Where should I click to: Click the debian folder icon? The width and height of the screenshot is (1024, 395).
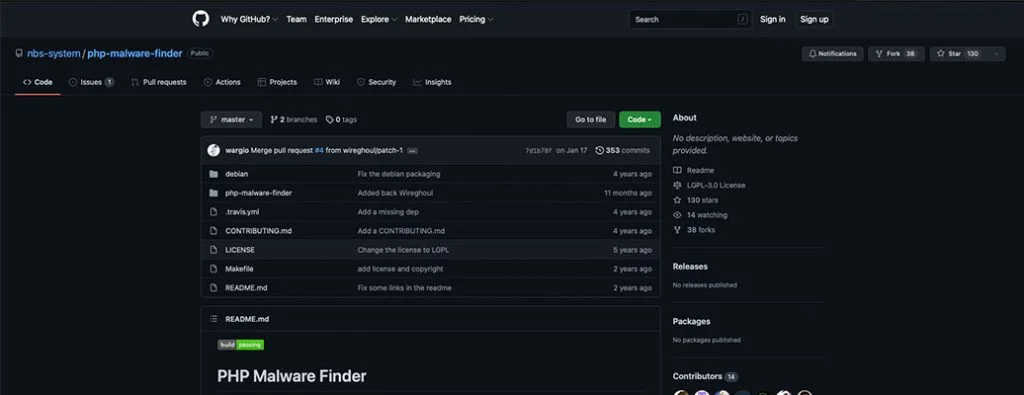coord(213,174)
